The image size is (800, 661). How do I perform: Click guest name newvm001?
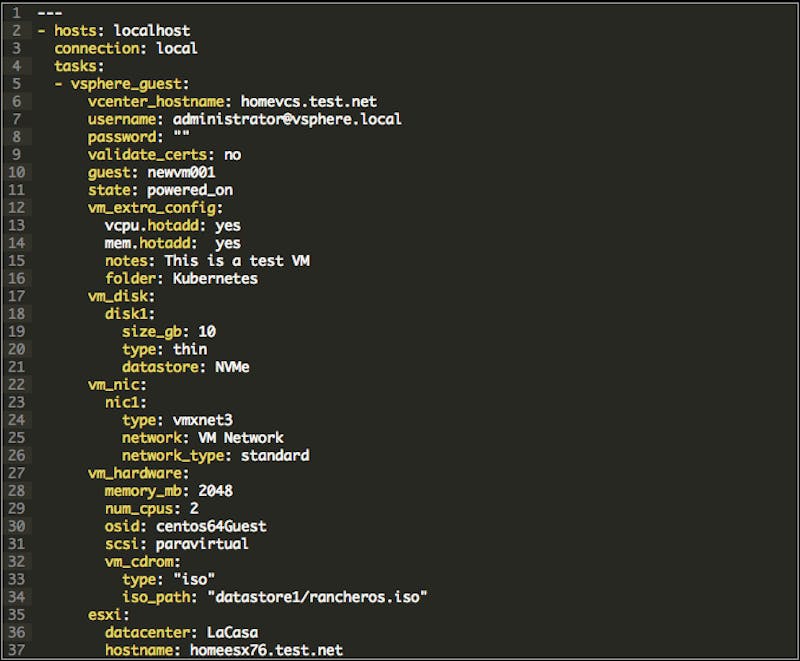pyautogui.click(x=181, y=172)
